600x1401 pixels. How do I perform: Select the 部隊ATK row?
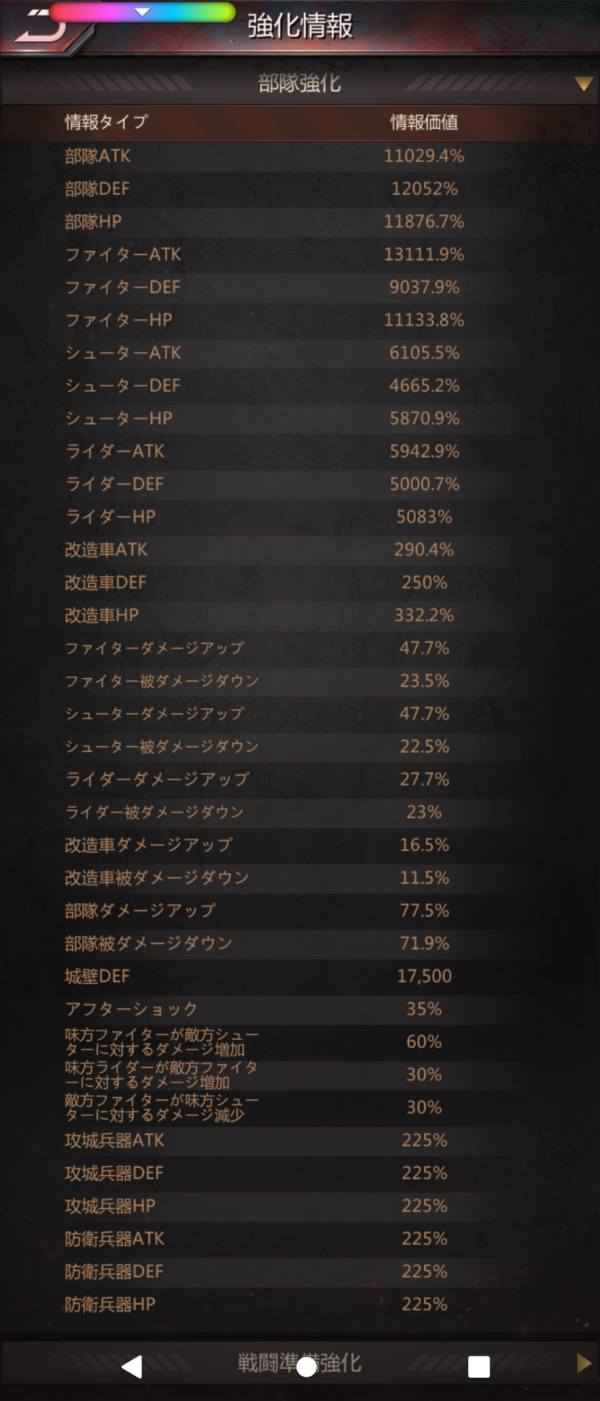click(x=300, y=156)
